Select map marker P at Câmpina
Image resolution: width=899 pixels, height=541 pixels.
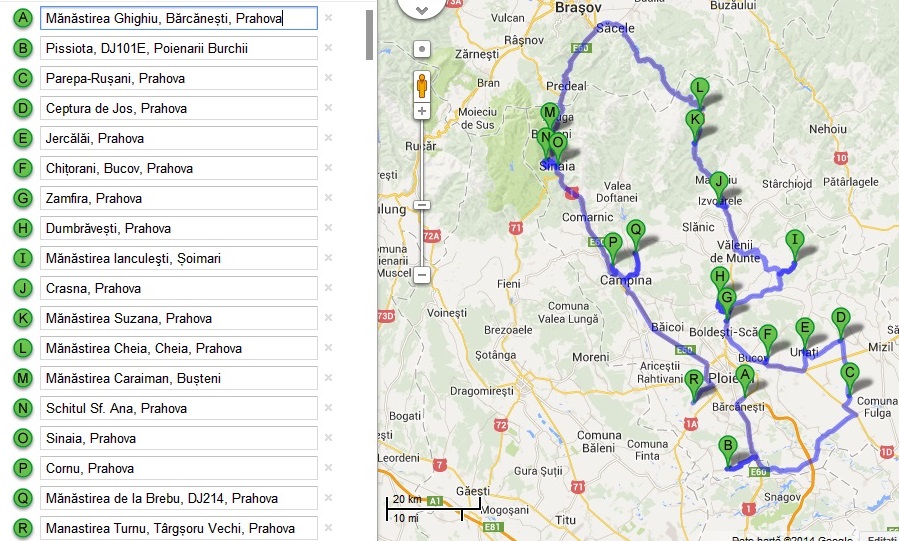click(613, 242)
